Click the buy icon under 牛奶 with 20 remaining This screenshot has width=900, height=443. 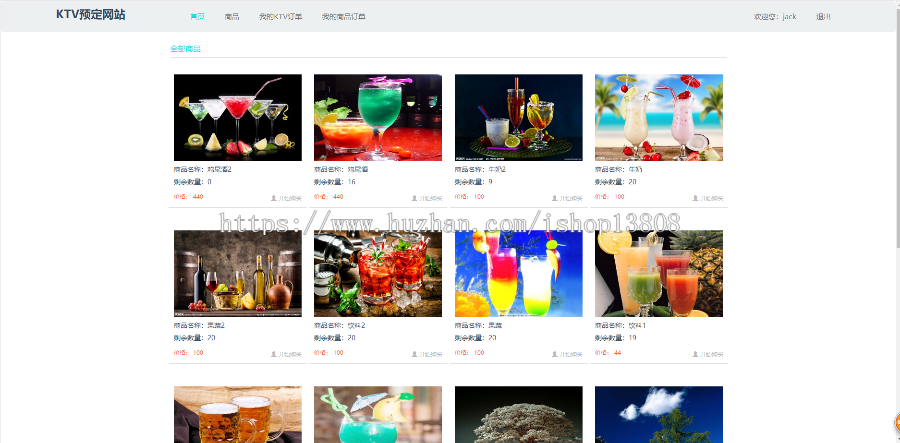pos(695,198)
